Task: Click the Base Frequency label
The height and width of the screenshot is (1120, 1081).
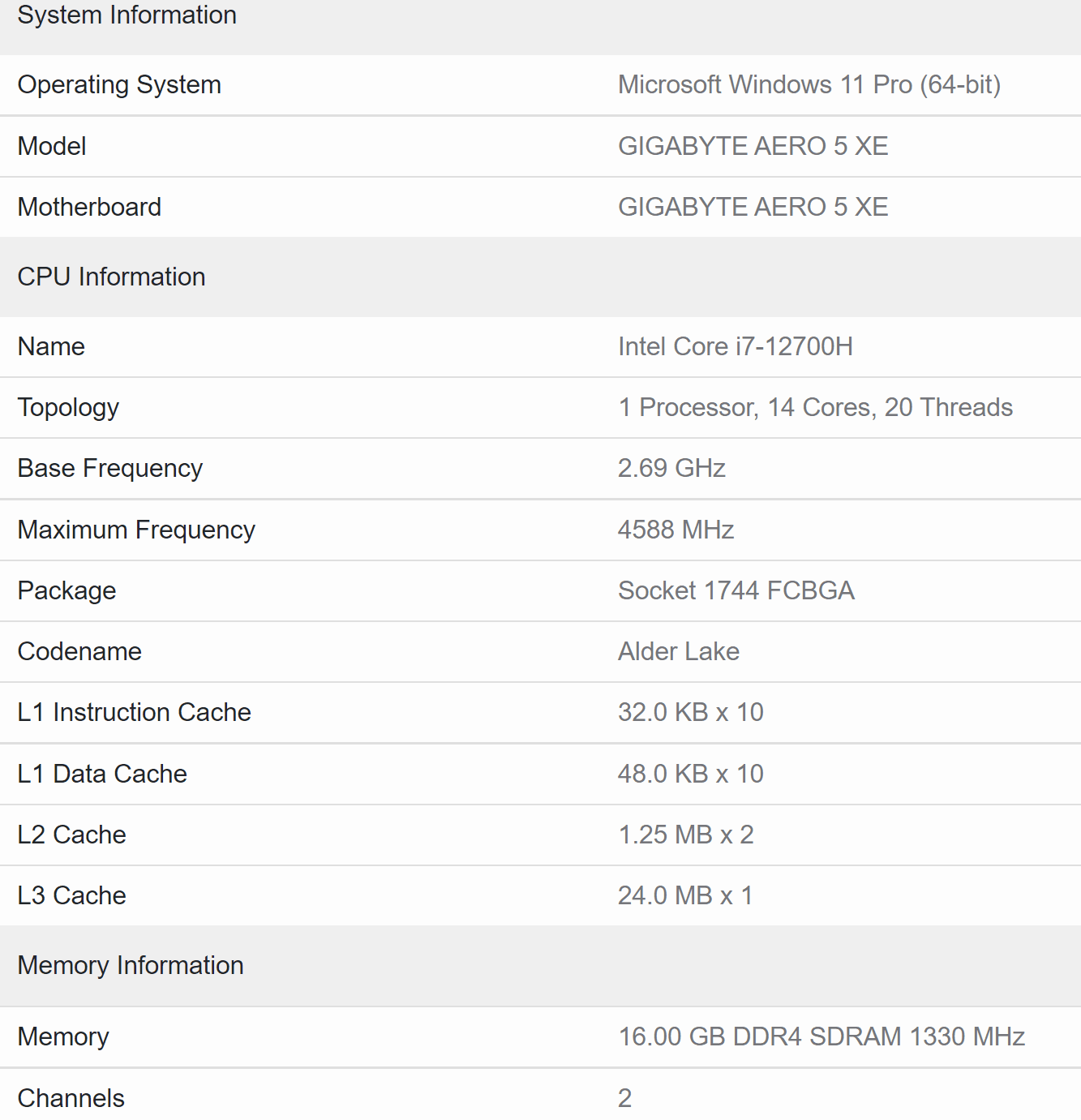Action: [x=109, y=469]
